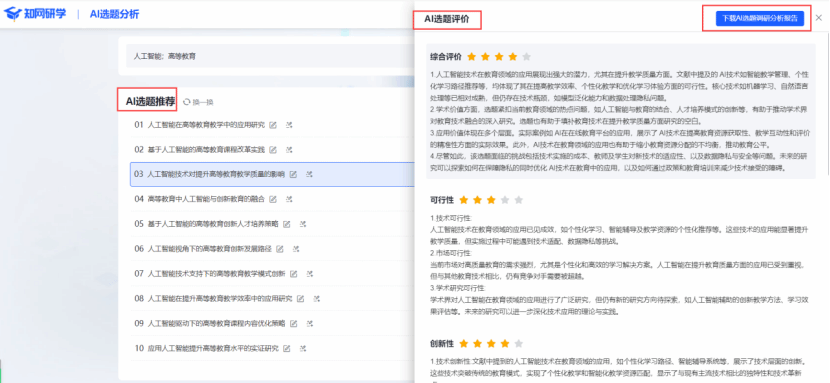Click evaluation icon after topic 01 edit icon
The image size is (830, 383).
(289, 125)
